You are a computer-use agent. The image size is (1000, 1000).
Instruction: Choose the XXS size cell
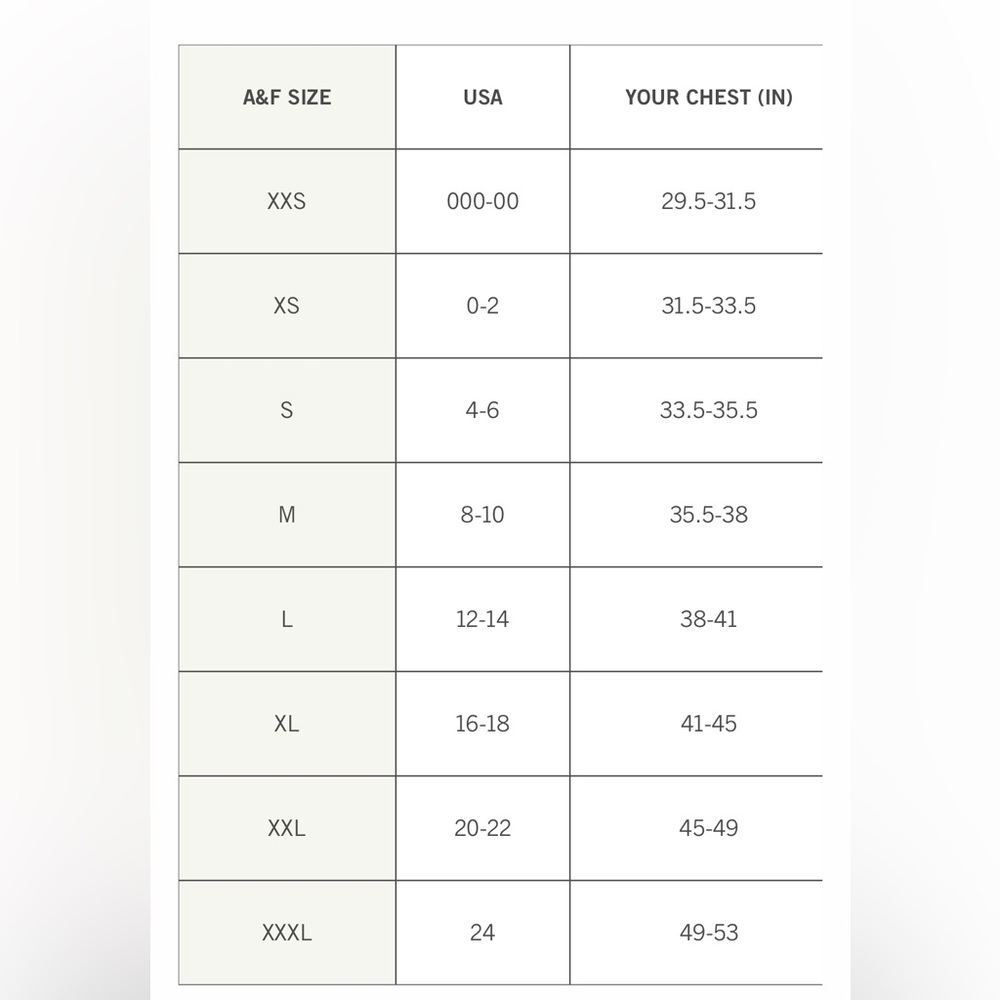pyautogui.click(x=287, y=202)
